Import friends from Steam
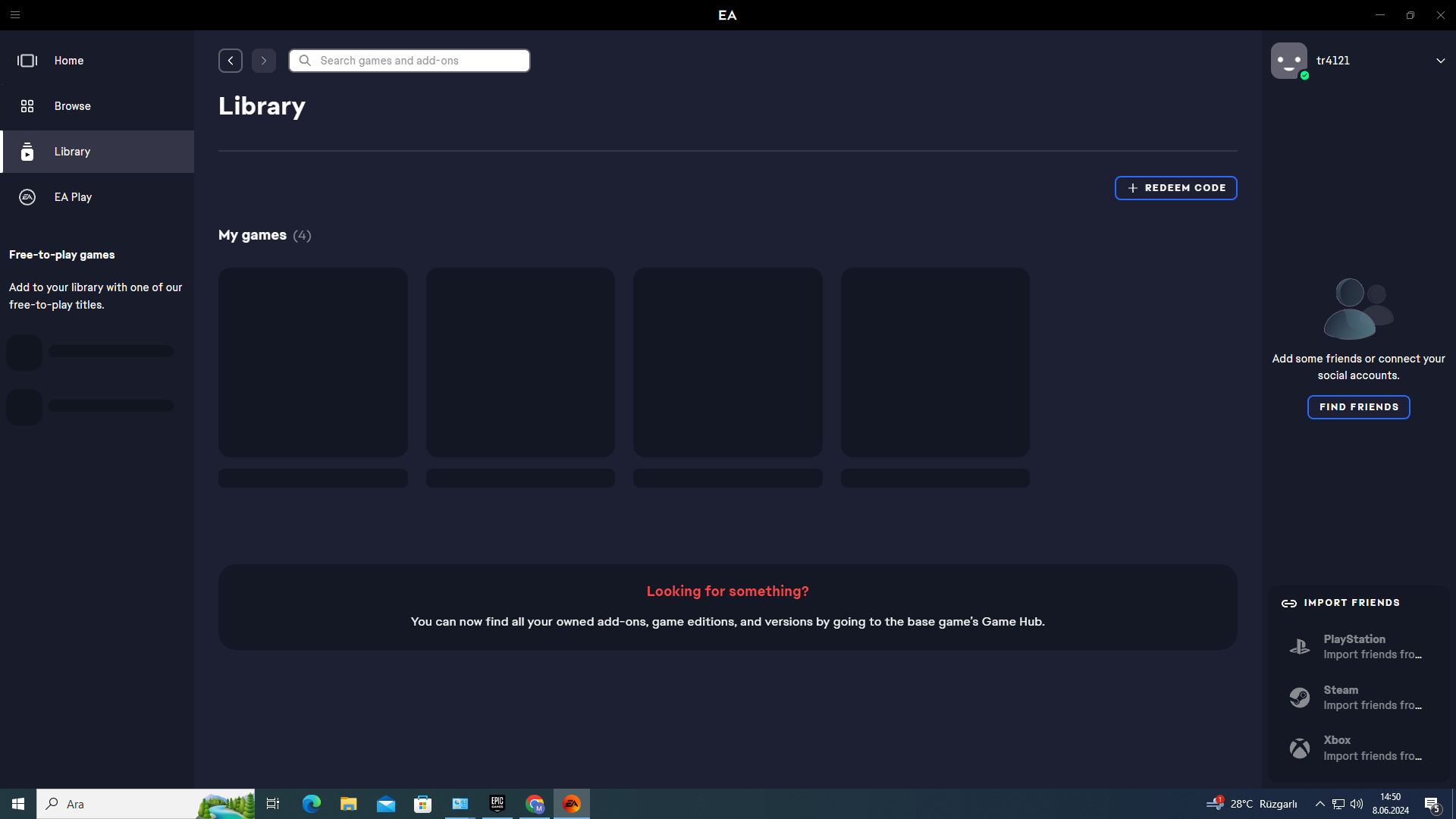 point(1359,698)
